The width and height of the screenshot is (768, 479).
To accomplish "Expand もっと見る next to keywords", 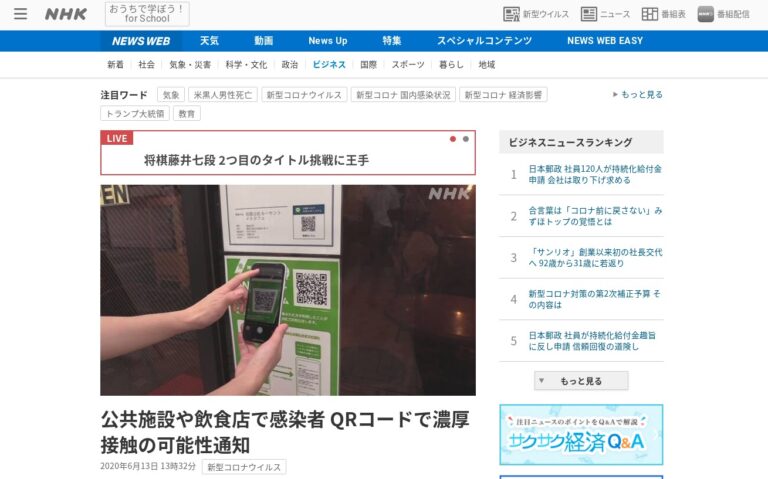I will point(637,95).
